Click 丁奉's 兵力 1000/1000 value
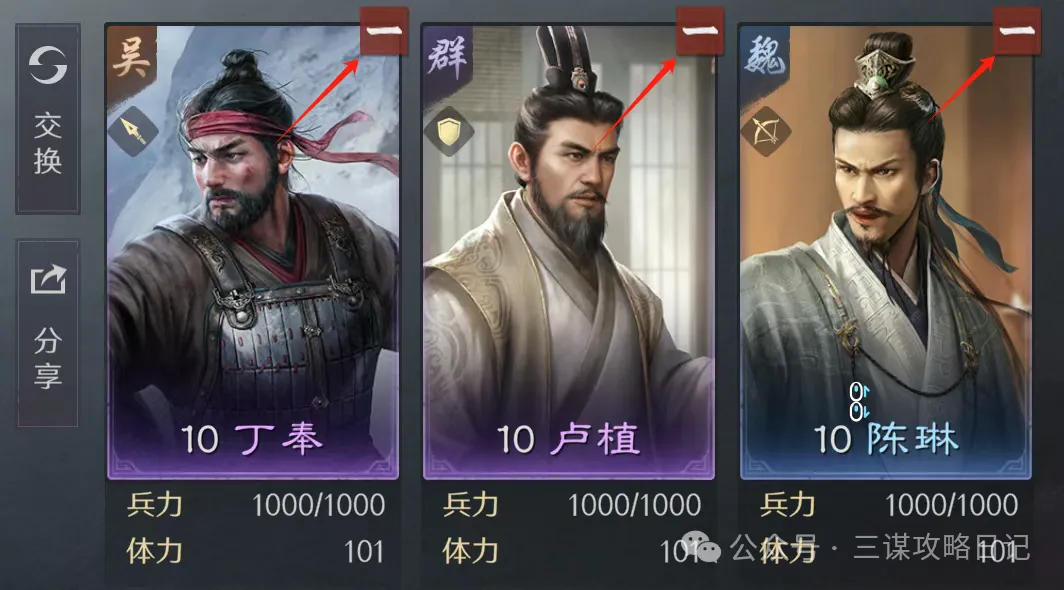Viewport: 1064px width, 590px height. pyautogui.click(x=318, y=505)
